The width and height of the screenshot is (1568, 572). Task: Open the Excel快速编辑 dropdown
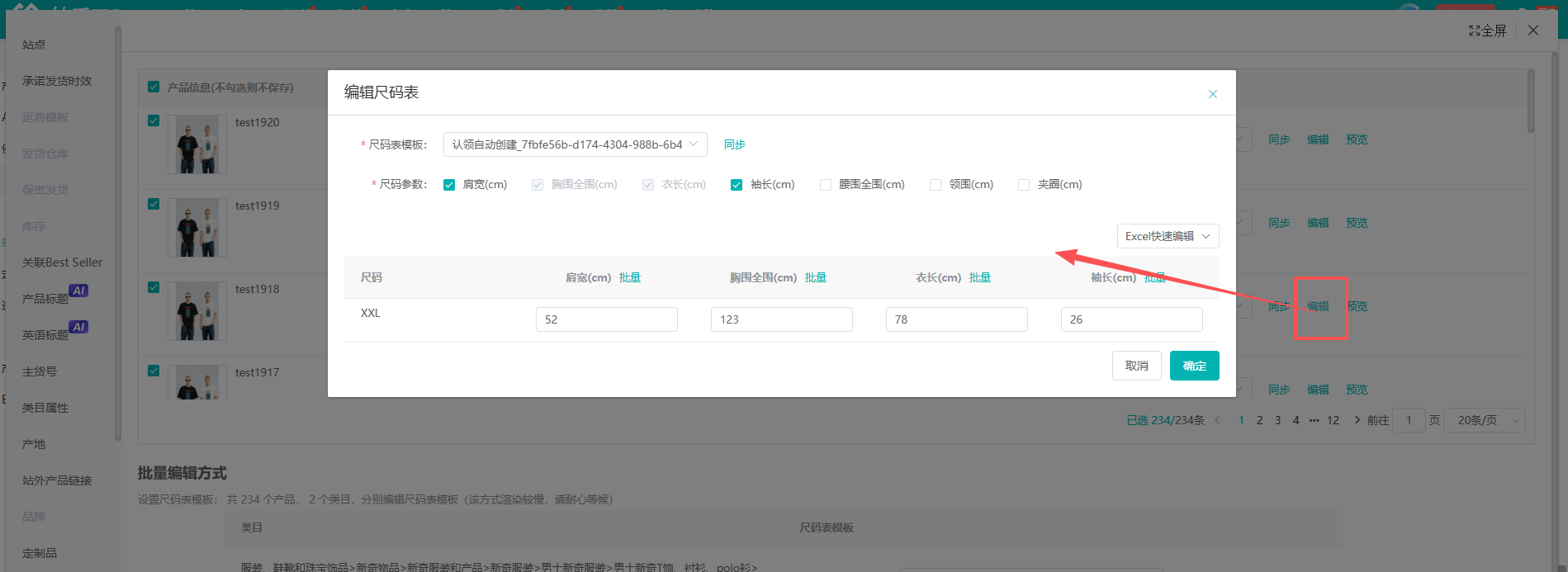(x=1168, y=236)
